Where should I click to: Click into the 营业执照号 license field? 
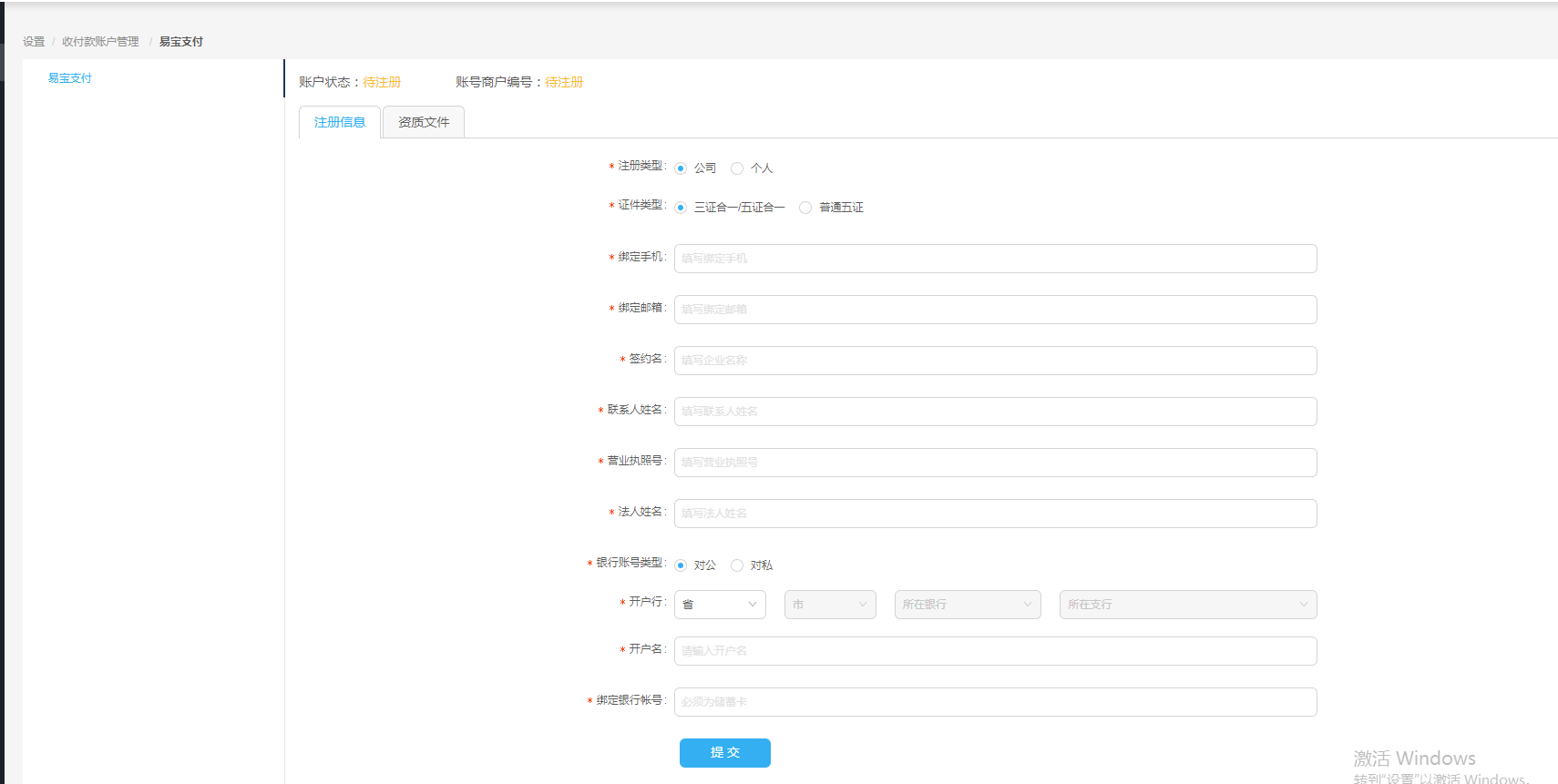(x=995, y=463)
